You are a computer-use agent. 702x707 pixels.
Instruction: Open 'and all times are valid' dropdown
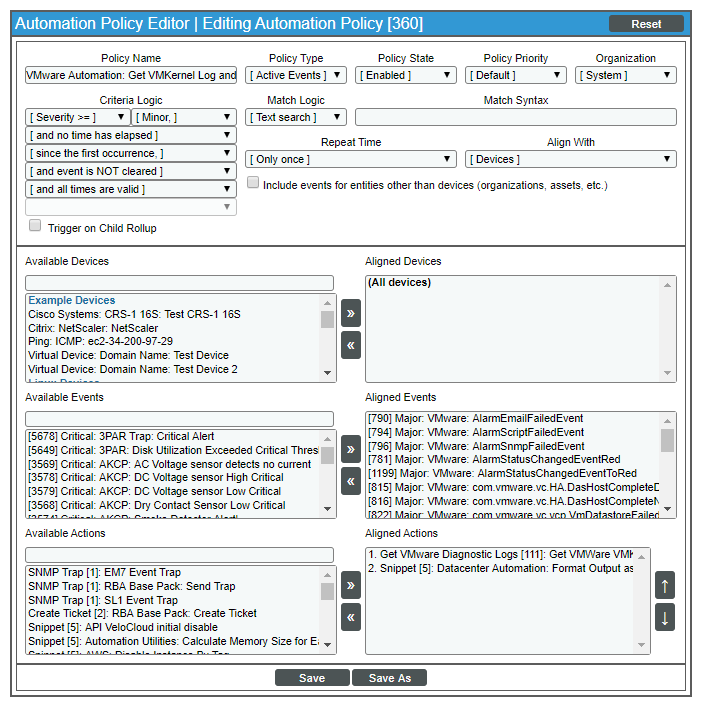pyautogui.click(x=131, y=189)
